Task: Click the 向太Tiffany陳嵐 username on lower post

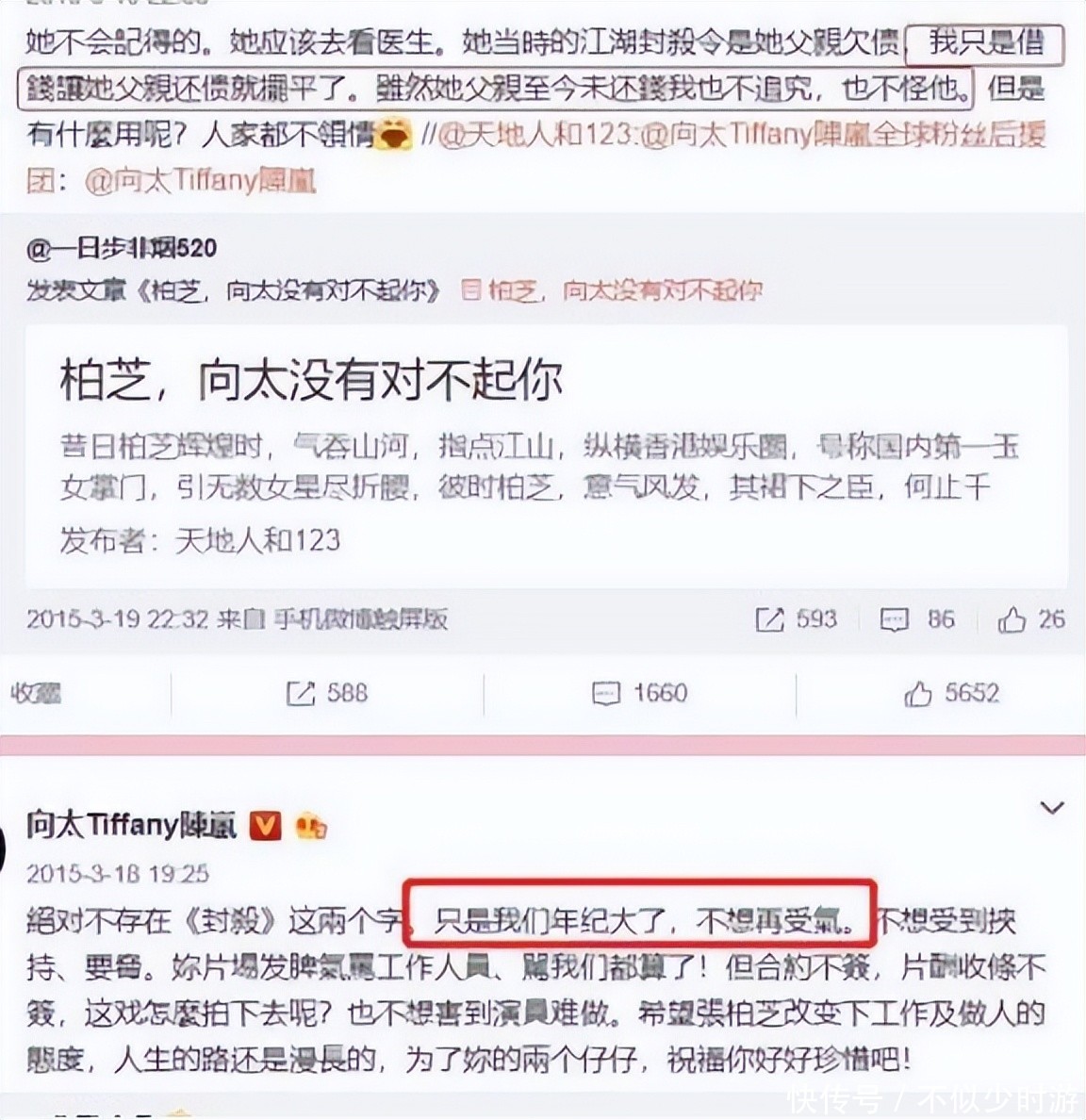Action: pos(131,825)
